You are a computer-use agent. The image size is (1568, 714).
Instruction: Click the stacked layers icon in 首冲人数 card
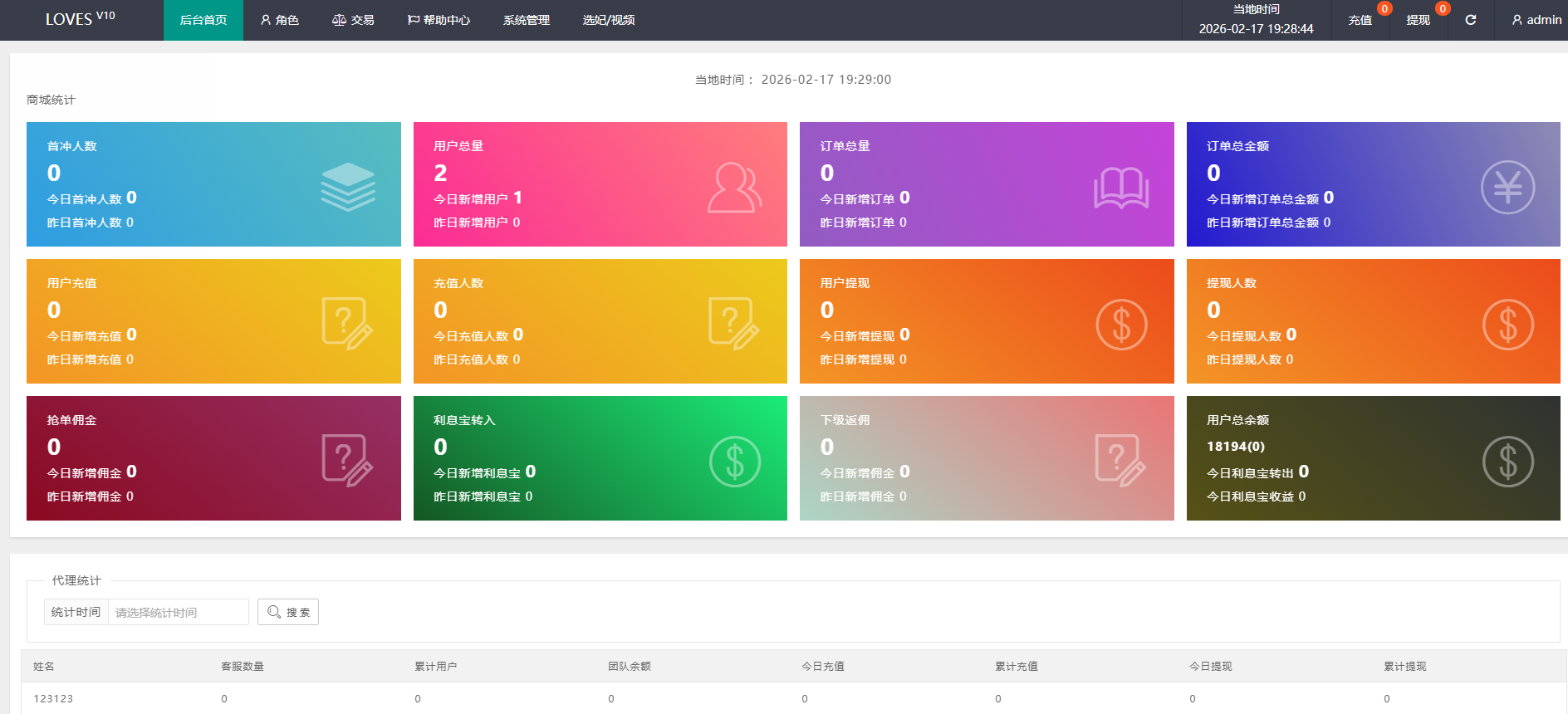point(348,187)
